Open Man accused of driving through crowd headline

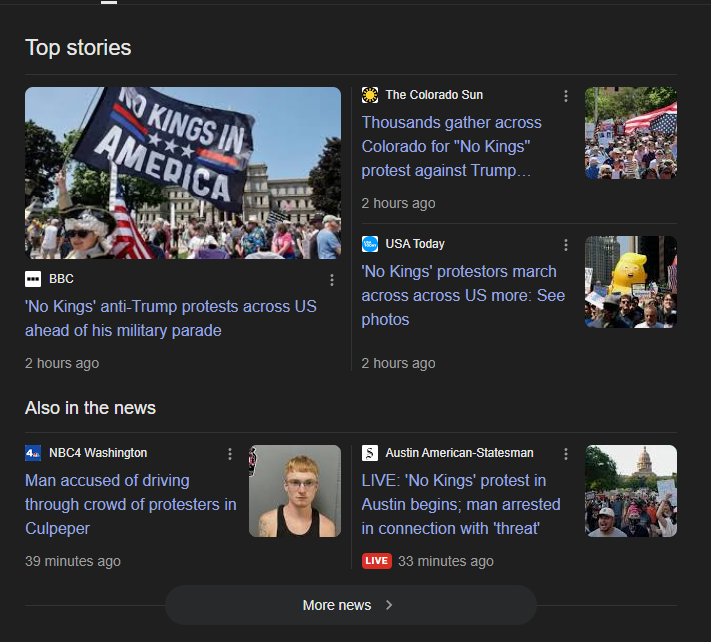[131, 504]
